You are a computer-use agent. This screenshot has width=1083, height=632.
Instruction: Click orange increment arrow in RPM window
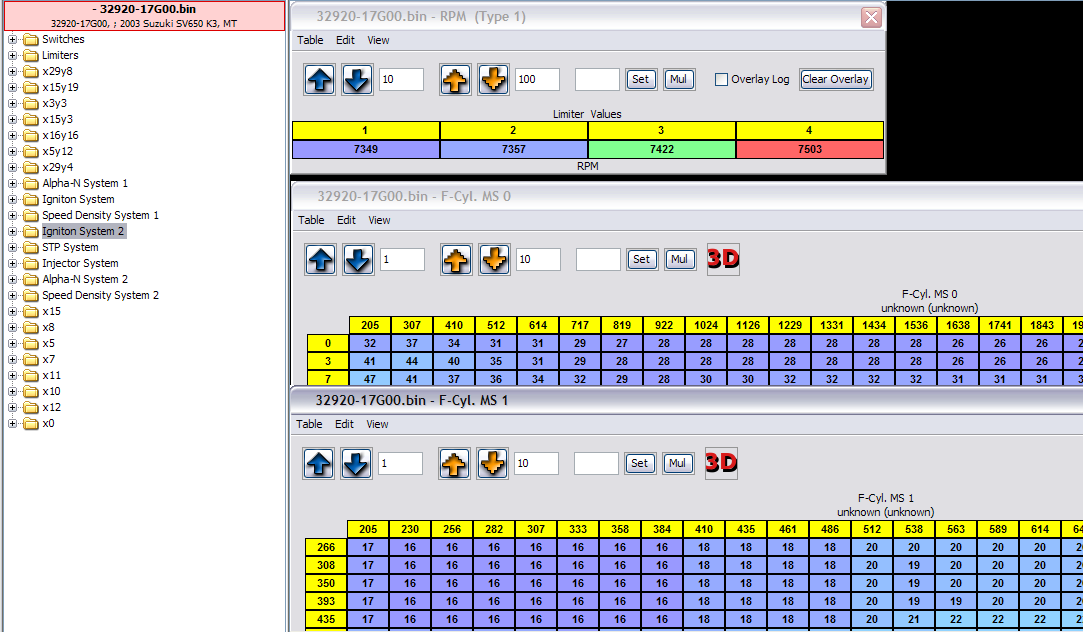pyautogui.click(x=455, y=80)
